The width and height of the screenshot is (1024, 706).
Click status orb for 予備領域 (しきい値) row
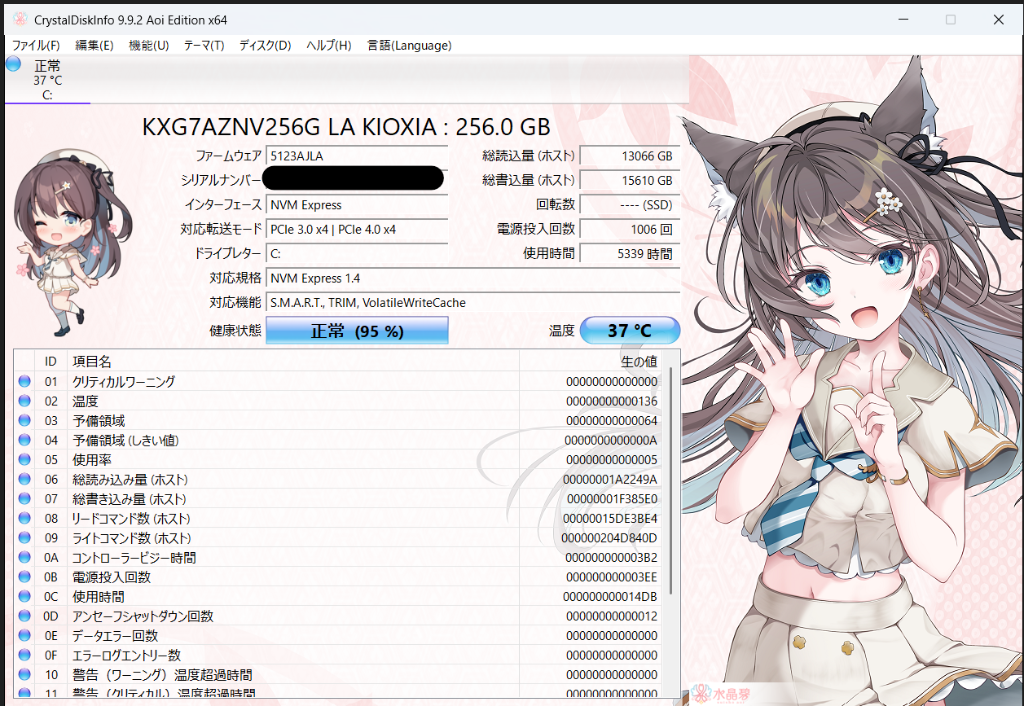[25, 440]
